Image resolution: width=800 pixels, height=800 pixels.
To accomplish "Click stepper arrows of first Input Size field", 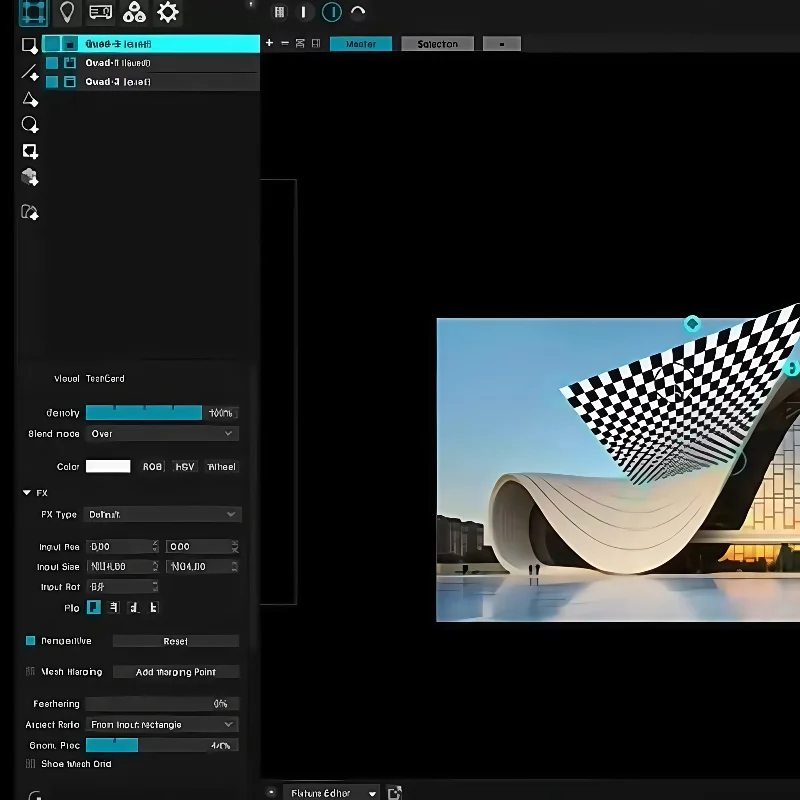I will pyautogui.click(x=155, y=566).
